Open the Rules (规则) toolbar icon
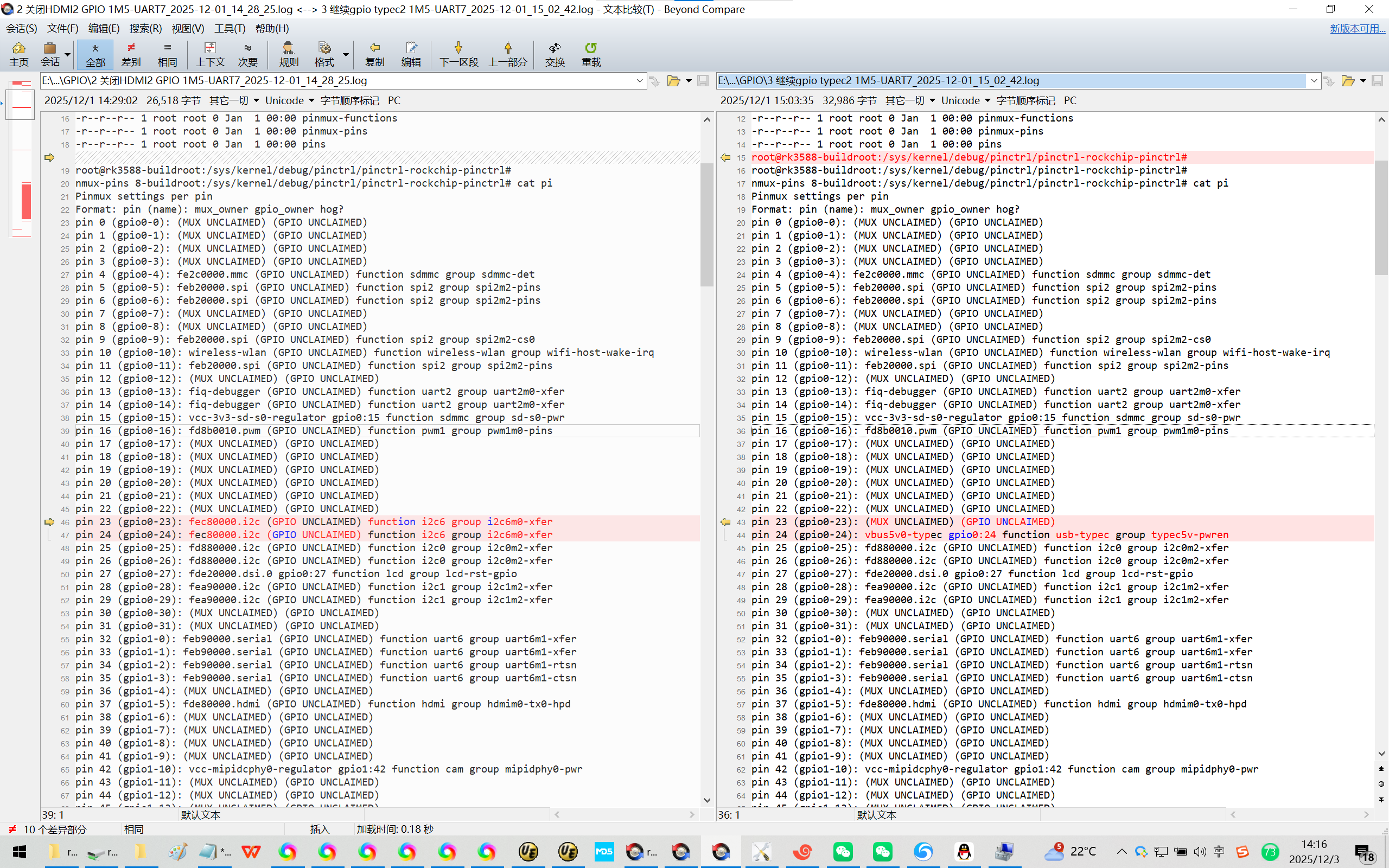This screenshot has width=1389, height=868. pos(288,54)
